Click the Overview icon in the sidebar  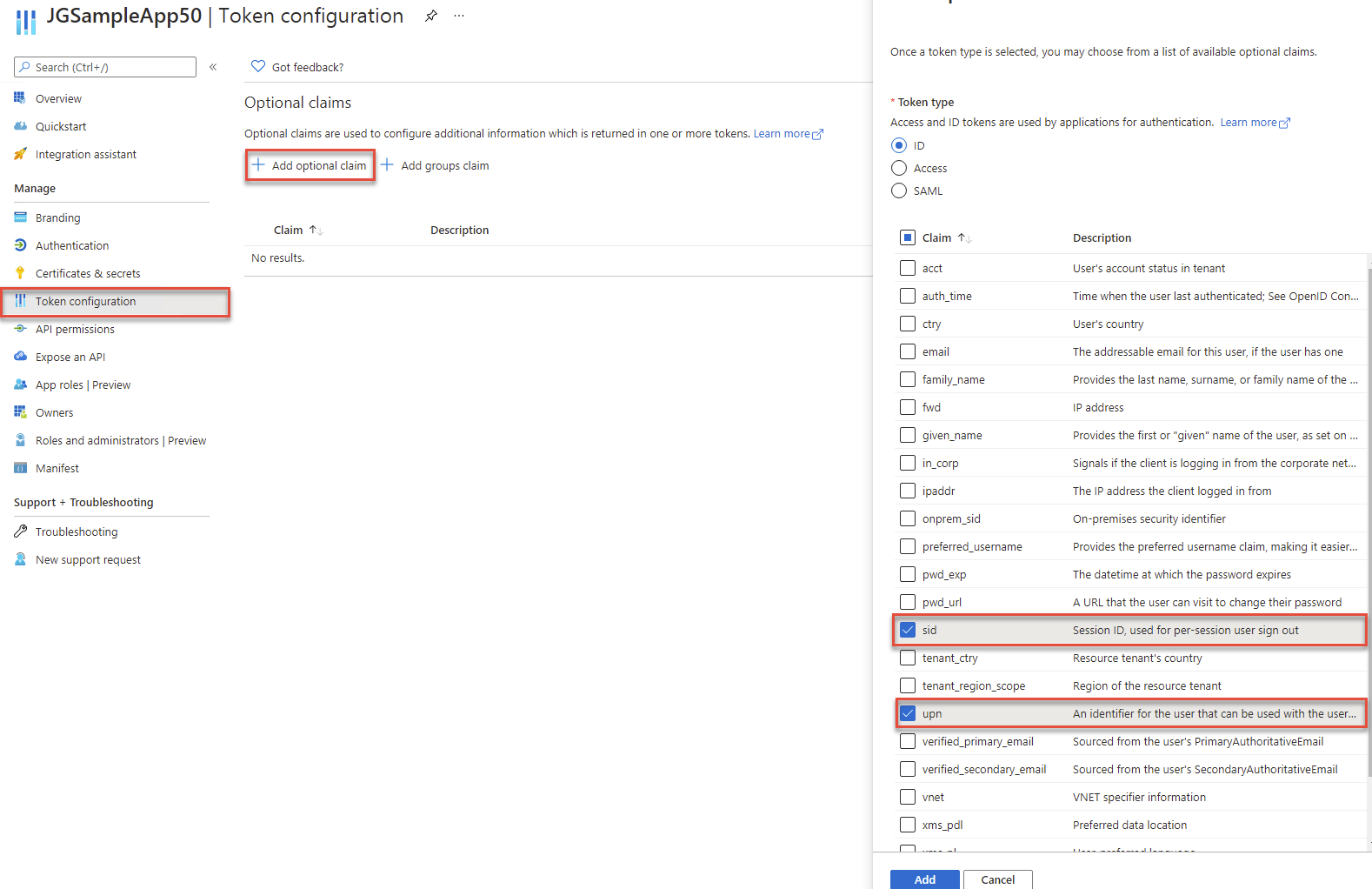pyautogui.click(x=20, y=98)
